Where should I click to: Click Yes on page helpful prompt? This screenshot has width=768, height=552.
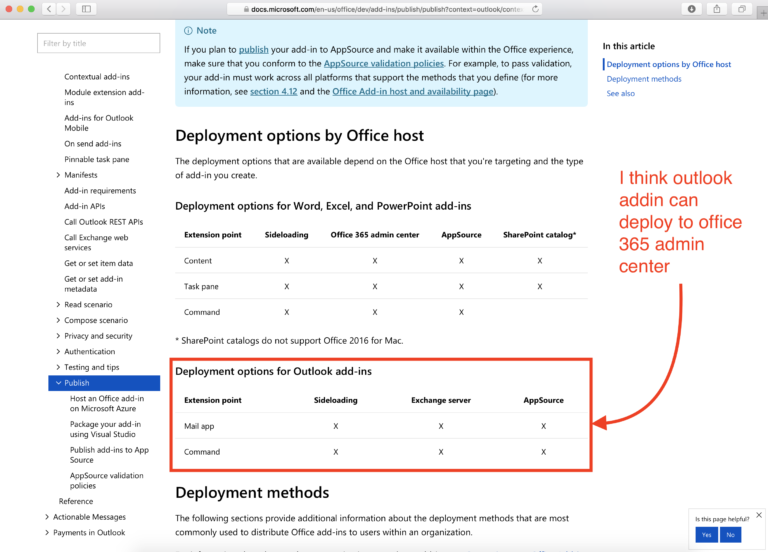pos(706,535)
